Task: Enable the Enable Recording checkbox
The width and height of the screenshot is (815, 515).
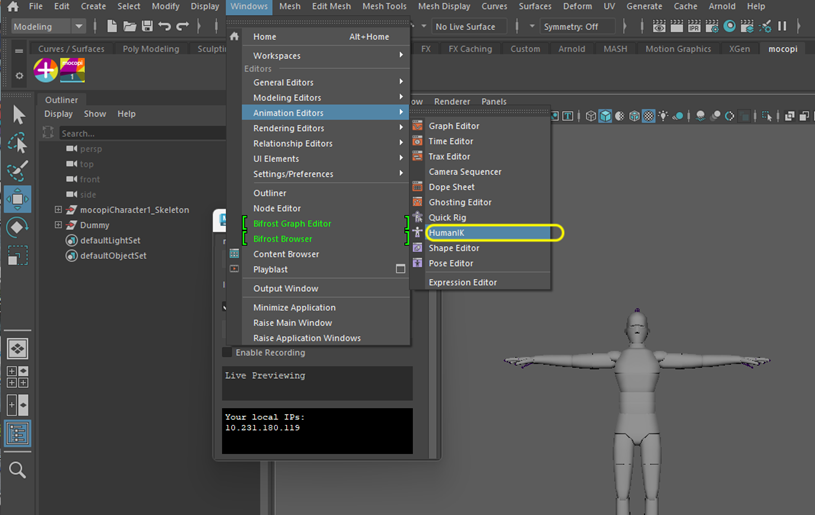Action: tap(227, 353)
